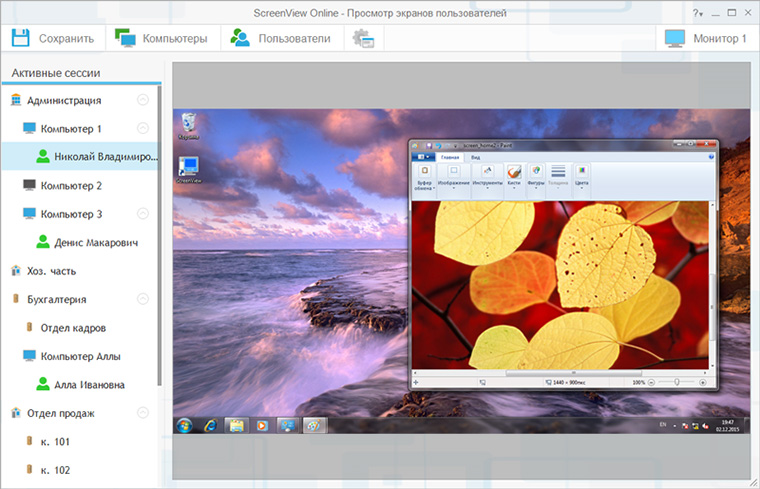The width and height of the screenshot is (760, 489).
Task: Open Media Player on remote taskbar
Action: coord(262,426)
